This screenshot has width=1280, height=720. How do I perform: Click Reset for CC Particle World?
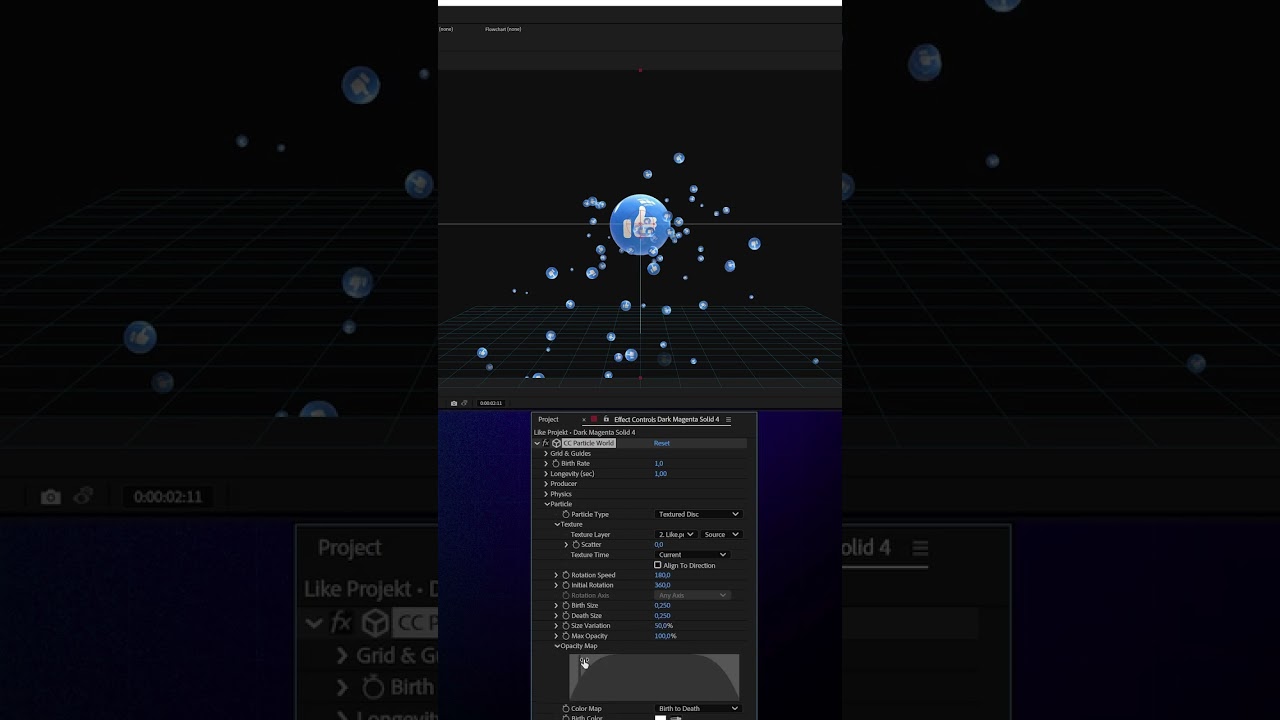pos(662,443)
